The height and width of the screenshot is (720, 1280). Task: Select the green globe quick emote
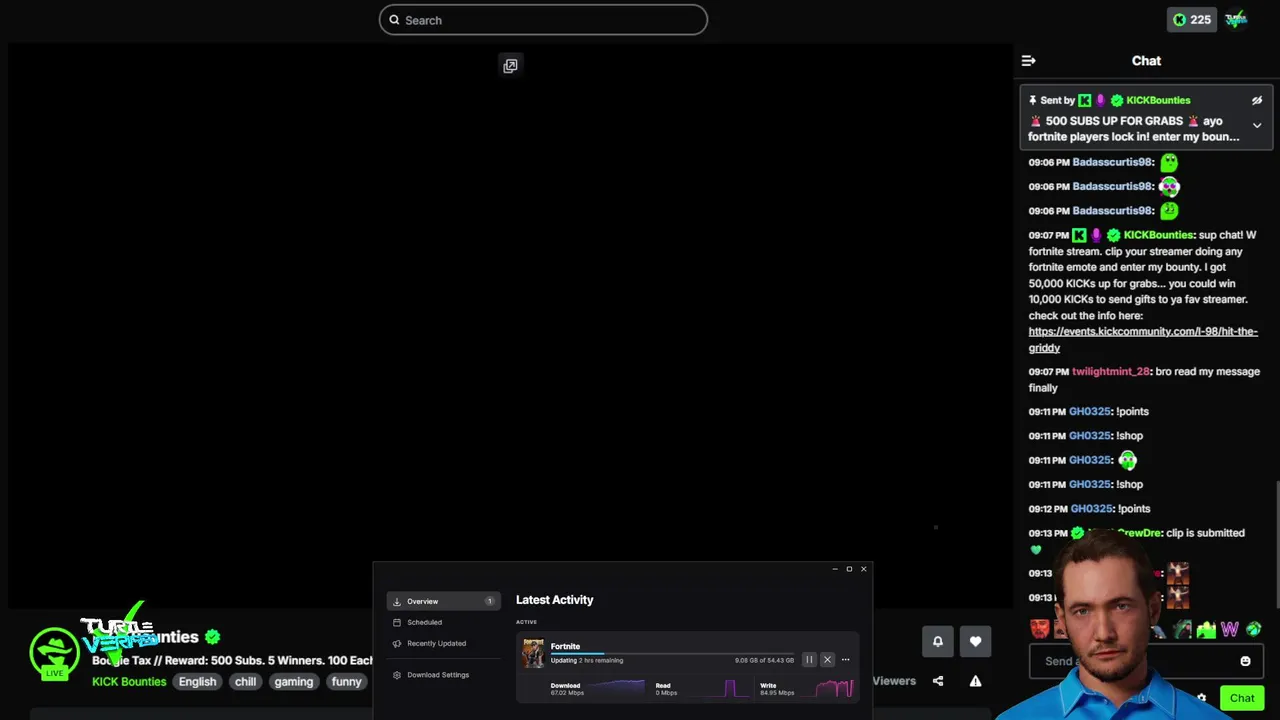pyautogui.click(x=1254, y=629)
